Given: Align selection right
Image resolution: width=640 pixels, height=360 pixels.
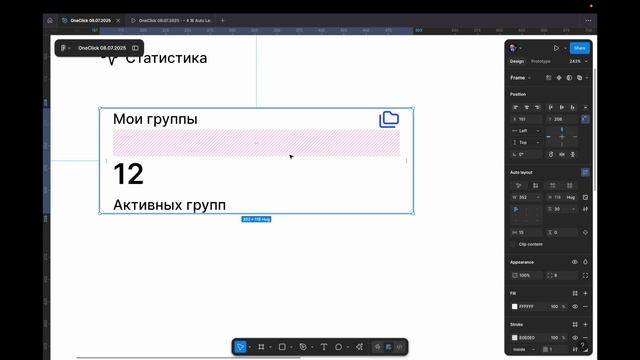Looking at the screenshot, I should pyautogui.click(x=537, y=107).
